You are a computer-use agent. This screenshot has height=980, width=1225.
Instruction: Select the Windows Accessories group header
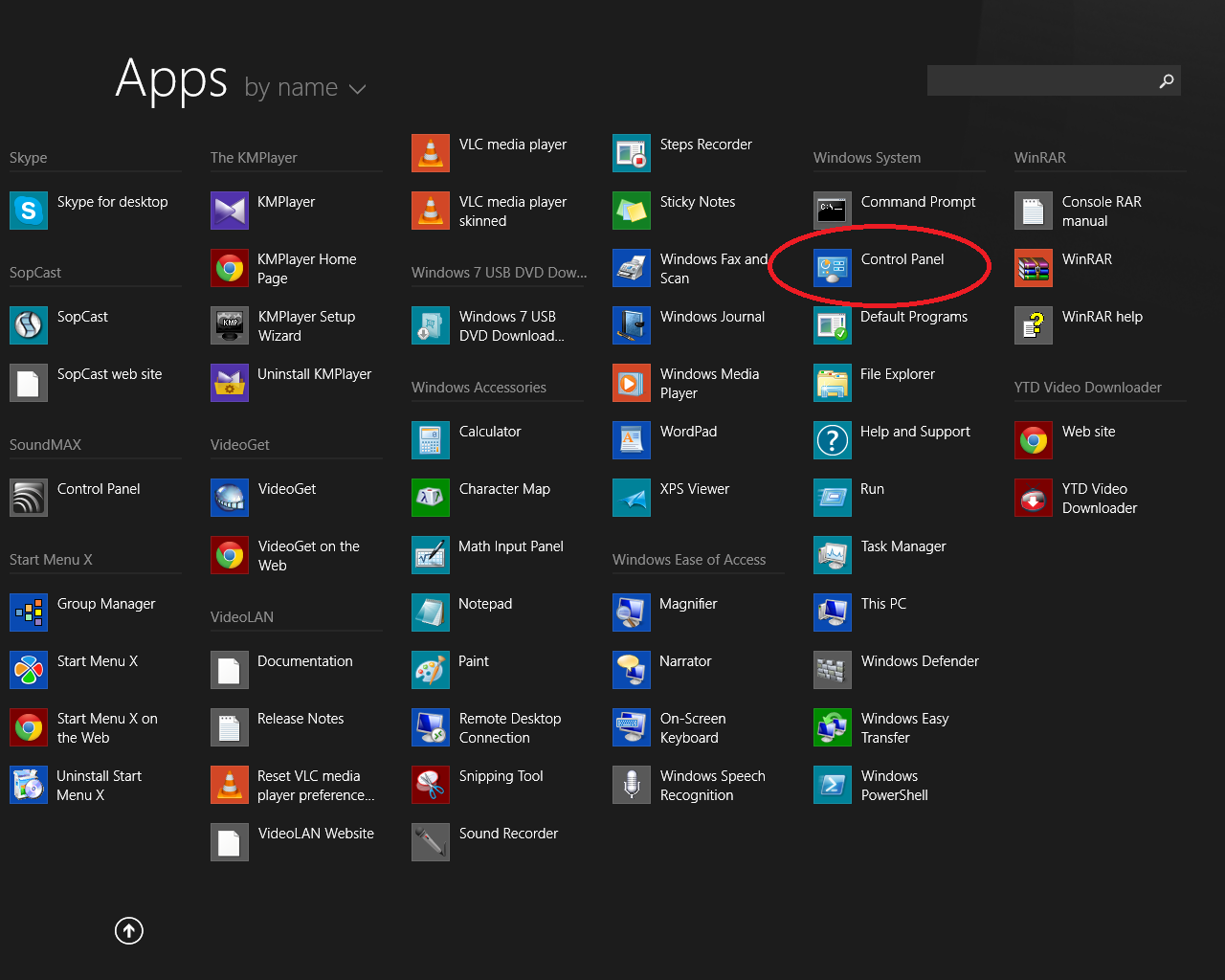coord(479,388)
